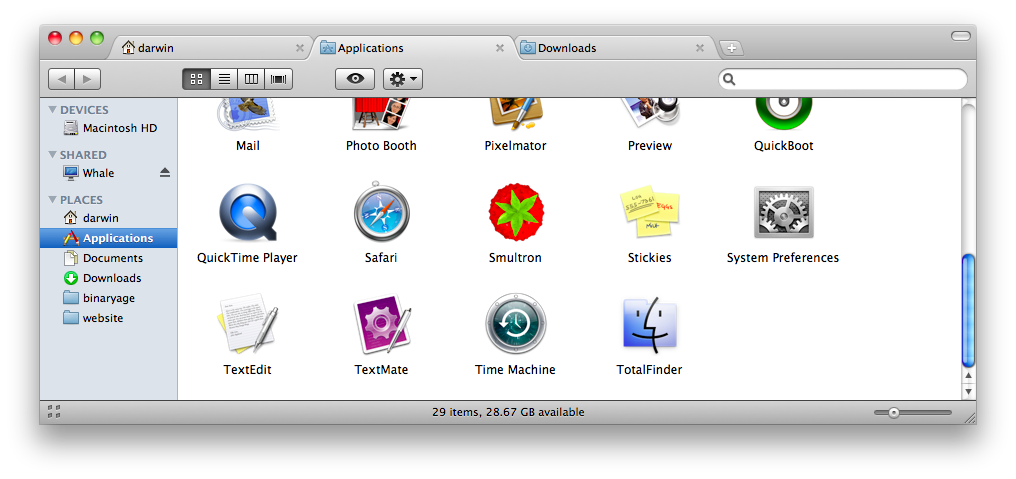Switch to column view mode

click(251, 79)
